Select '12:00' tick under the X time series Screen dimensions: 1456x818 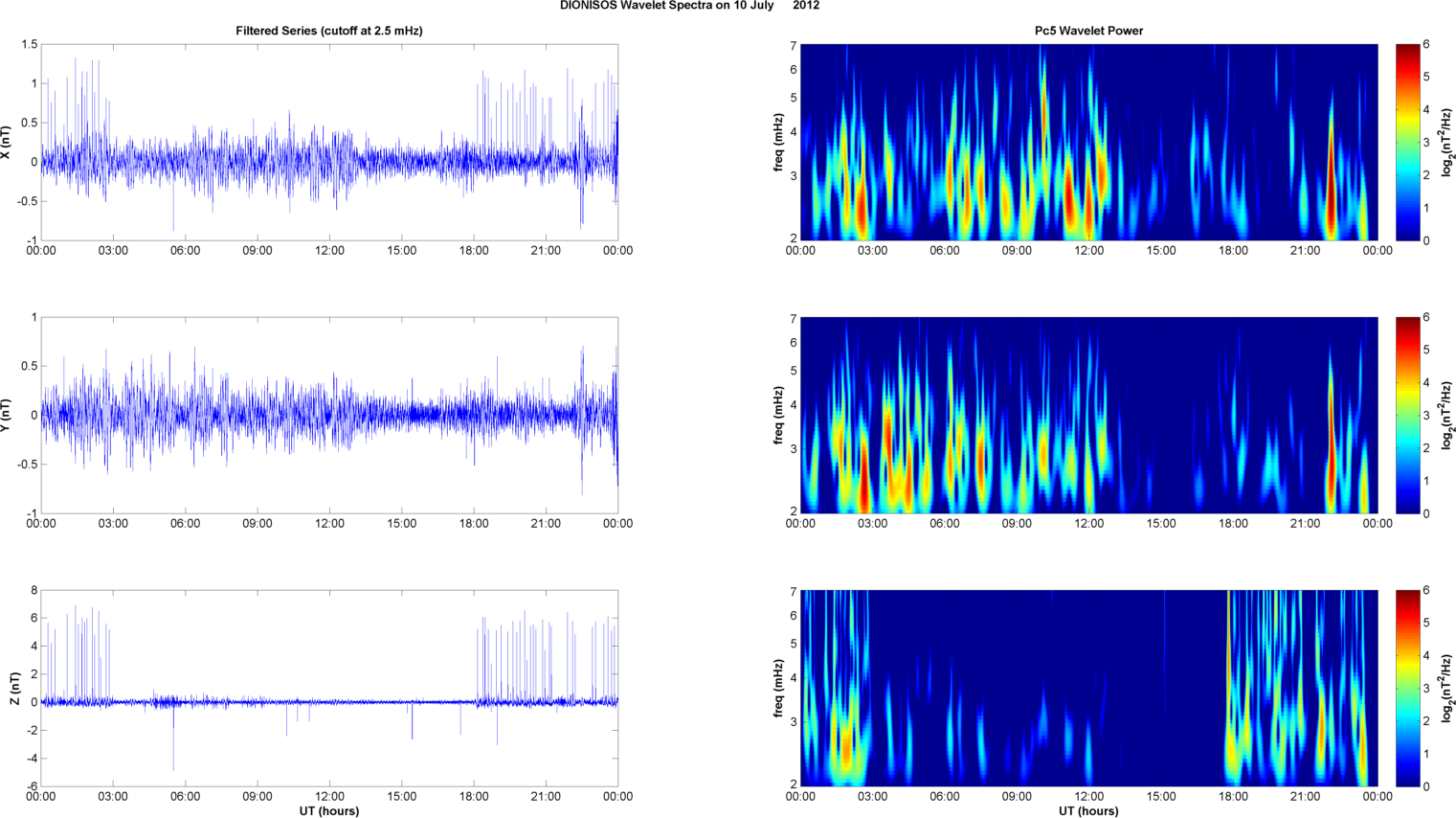pyautogui.click(x=329, y=251)
